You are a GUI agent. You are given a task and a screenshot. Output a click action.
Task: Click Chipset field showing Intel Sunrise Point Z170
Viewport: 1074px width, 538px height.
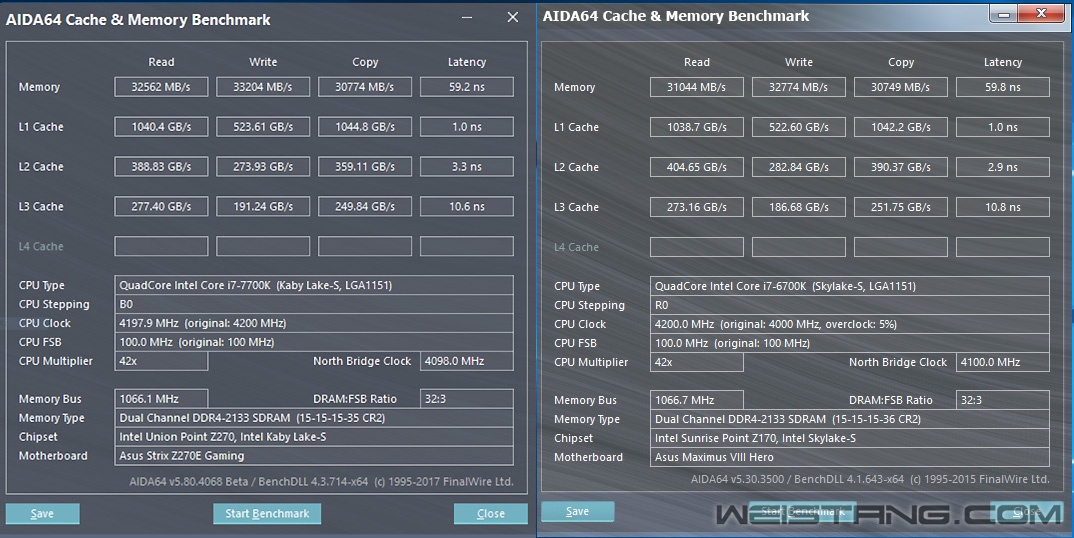click(849, 438)
